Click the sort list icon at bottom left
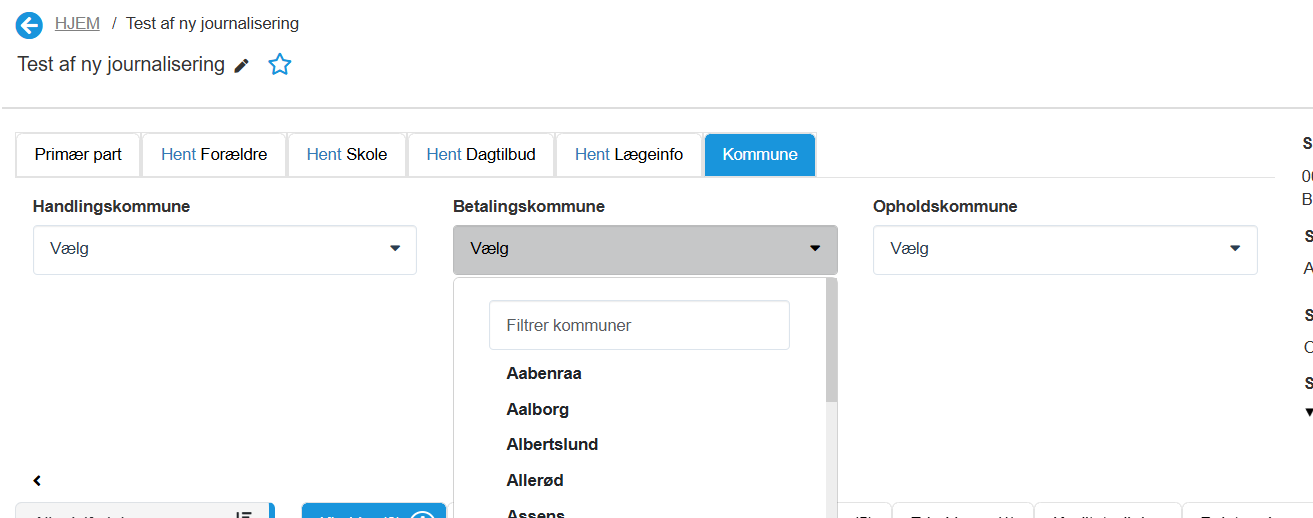Viewport: 1313px width, 518px height. tap(243, 514)
